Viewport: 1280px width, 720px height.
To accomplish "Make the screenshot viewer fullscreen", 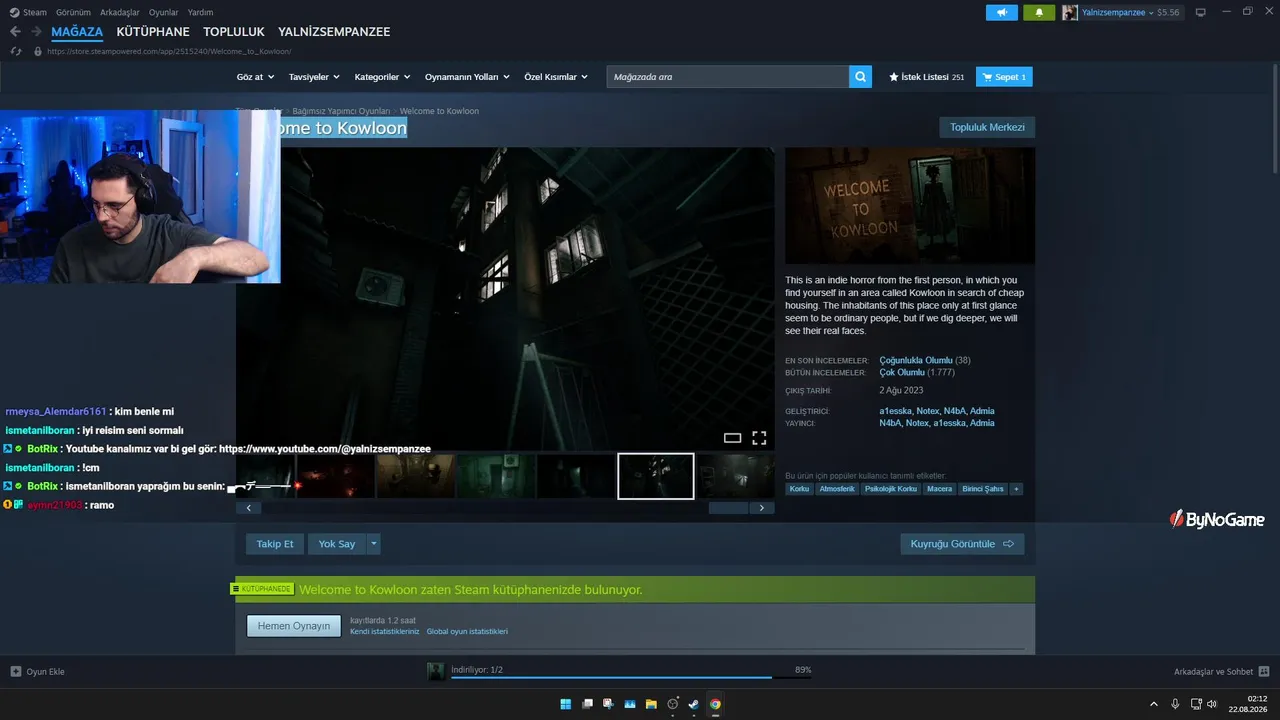I will pos(759,438).
